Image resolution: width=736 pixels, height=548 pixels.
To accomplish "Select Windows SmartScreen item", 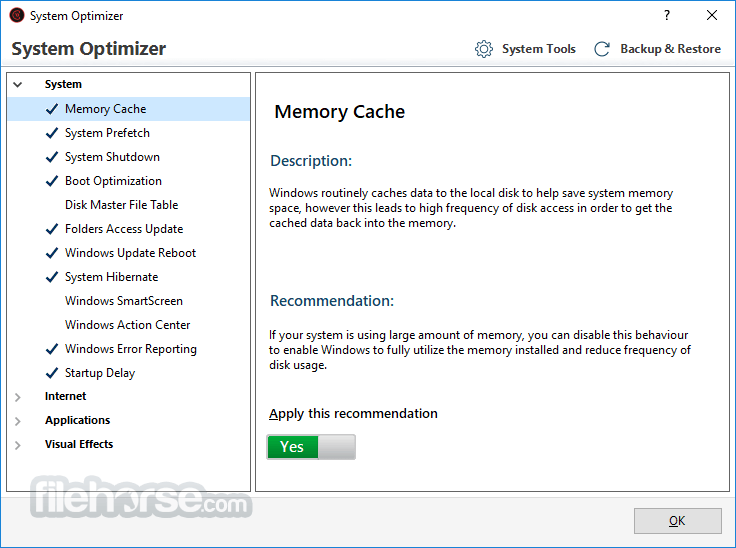I will [124, 301].
